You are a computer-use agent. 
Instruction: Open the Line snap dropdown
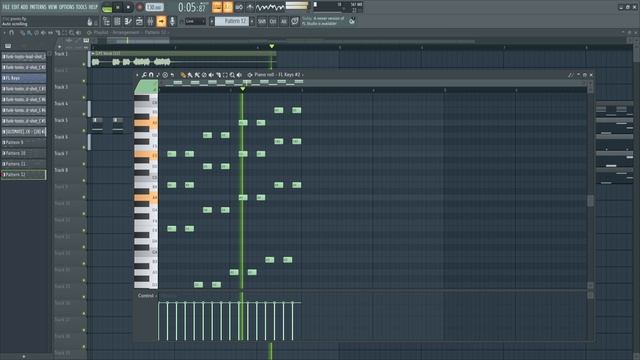click(x=195, y=21)
